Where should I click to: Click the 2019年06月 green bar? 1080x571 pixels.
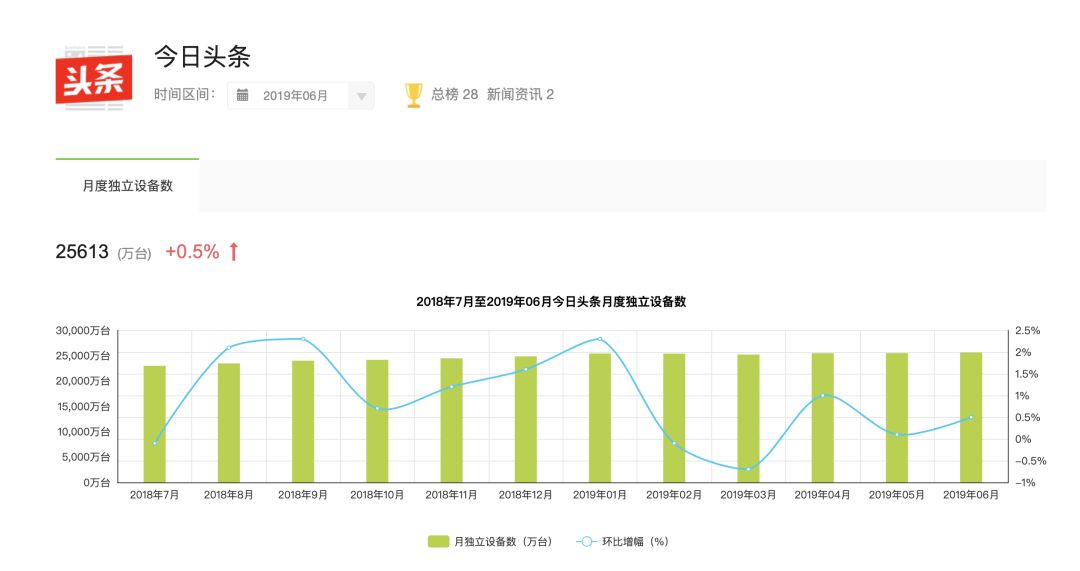(971, 417)
